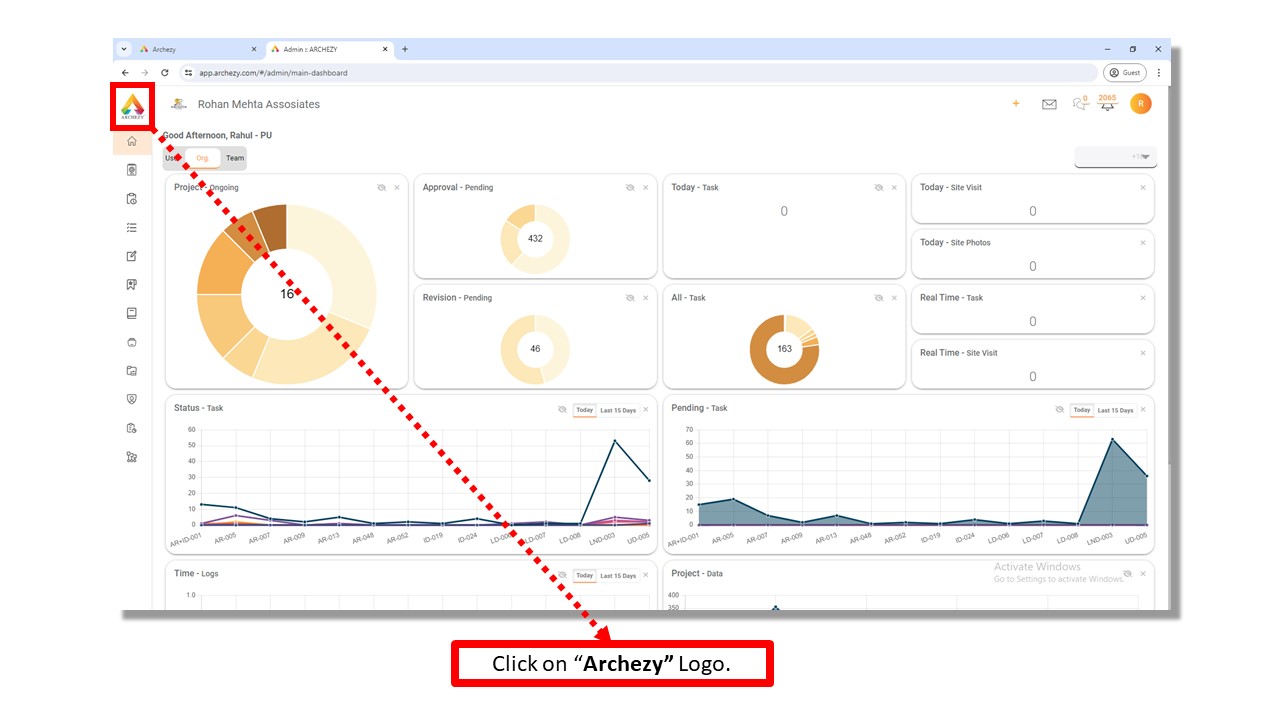
Task: Open the sidebar icon just below the shield
Action: pos(132,428)
